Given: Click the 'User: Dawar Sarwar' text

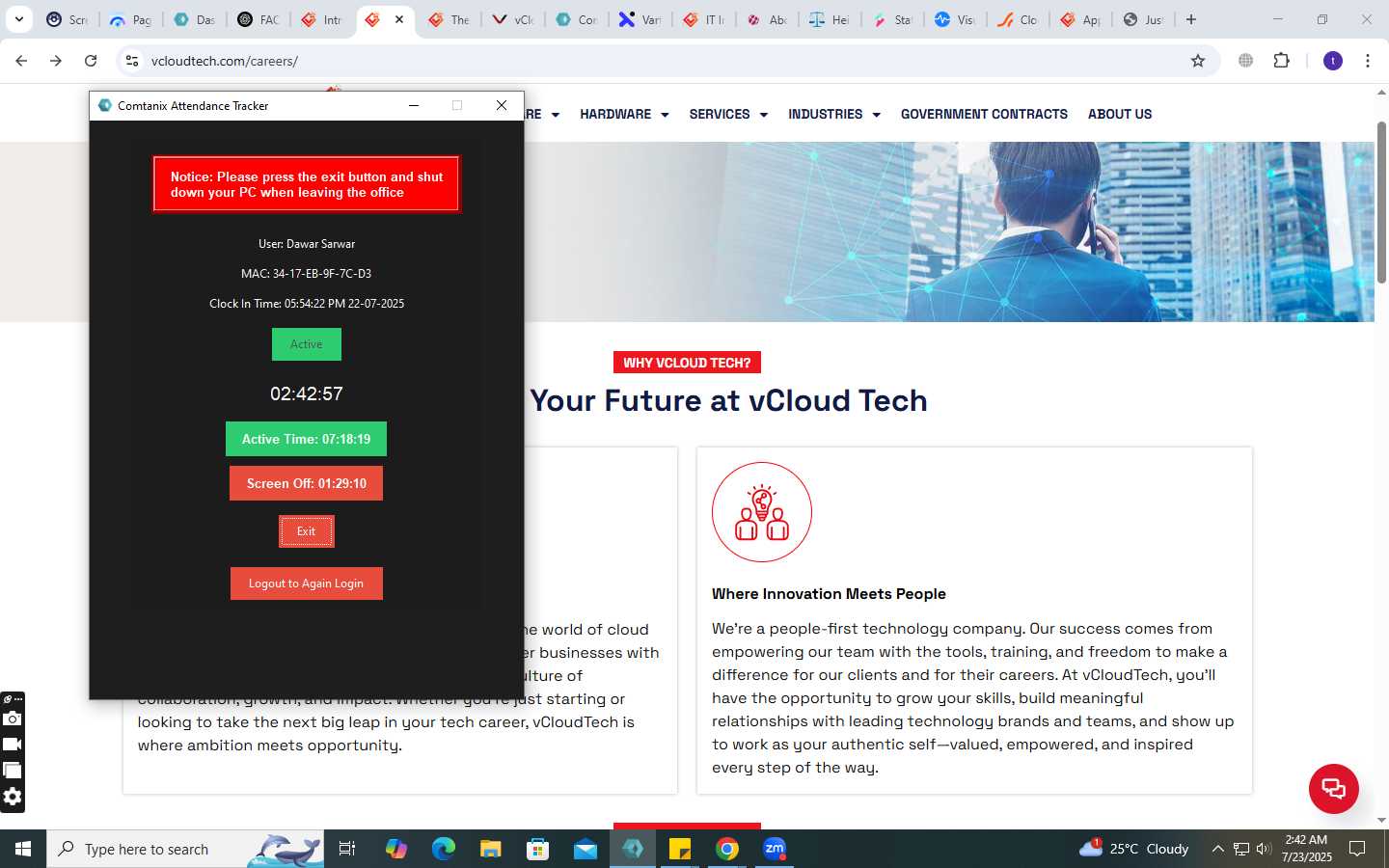Looking at the screenshot, I should pos(307,244).
